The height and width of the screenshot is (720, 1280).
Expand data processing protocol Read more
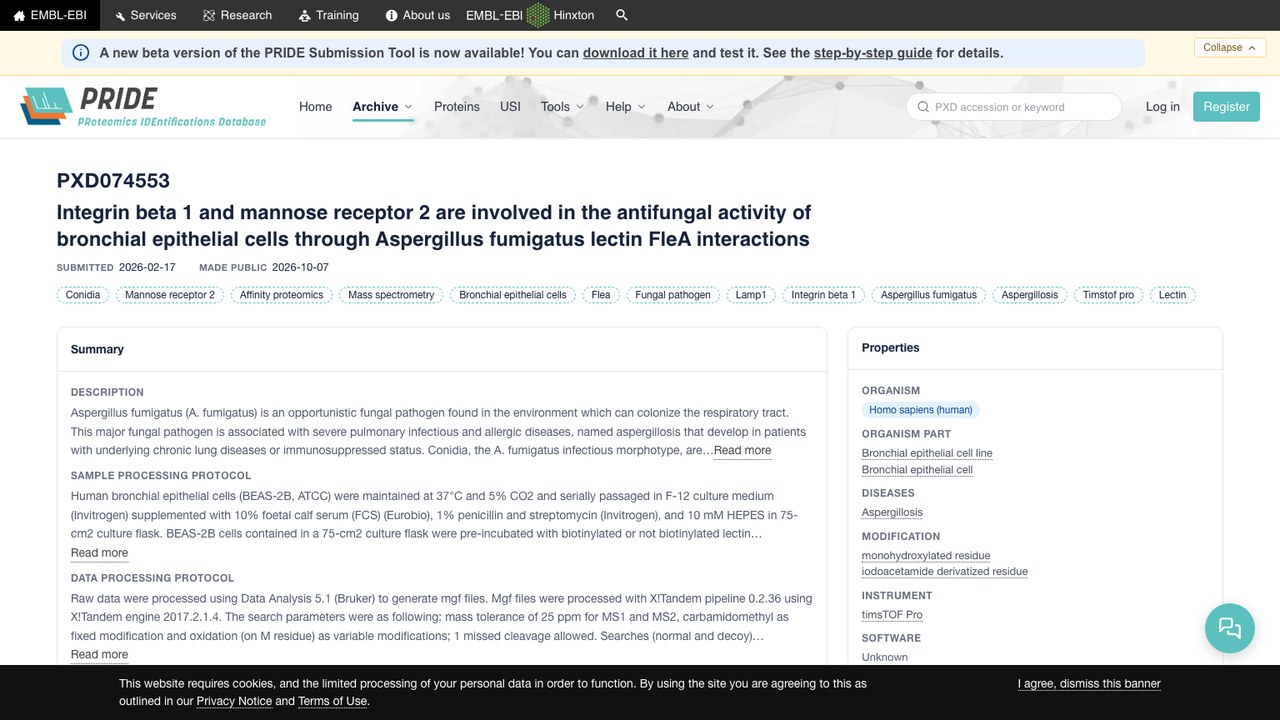[x=99, y=655]
